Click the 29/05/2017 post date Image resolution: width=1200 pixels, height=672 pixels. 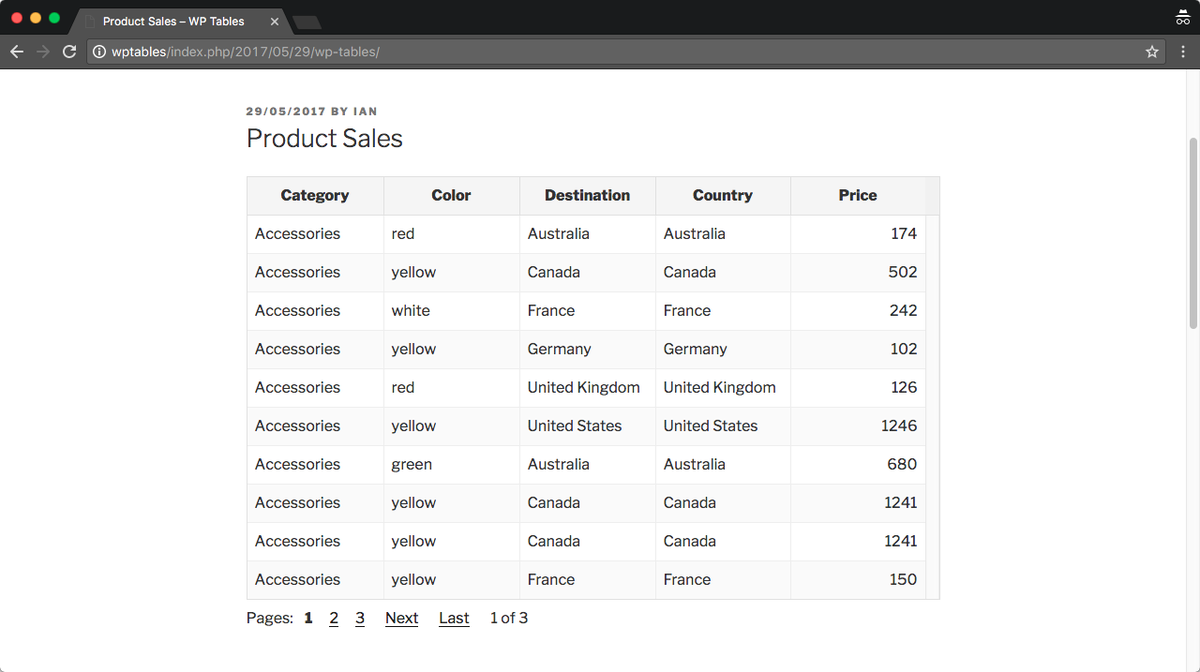286,111
